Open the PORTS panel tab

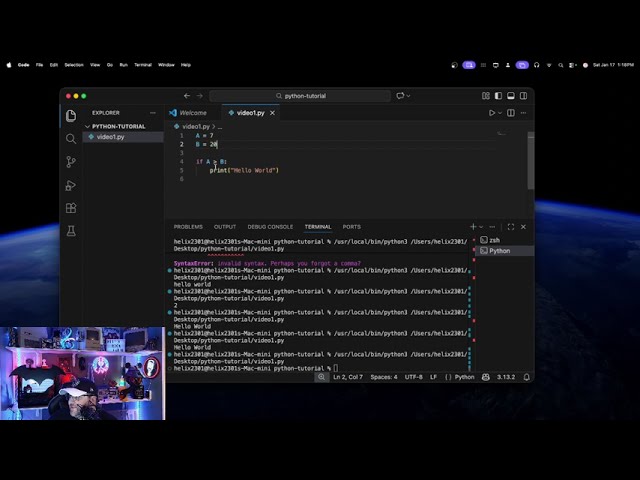(x=352, y=227)
